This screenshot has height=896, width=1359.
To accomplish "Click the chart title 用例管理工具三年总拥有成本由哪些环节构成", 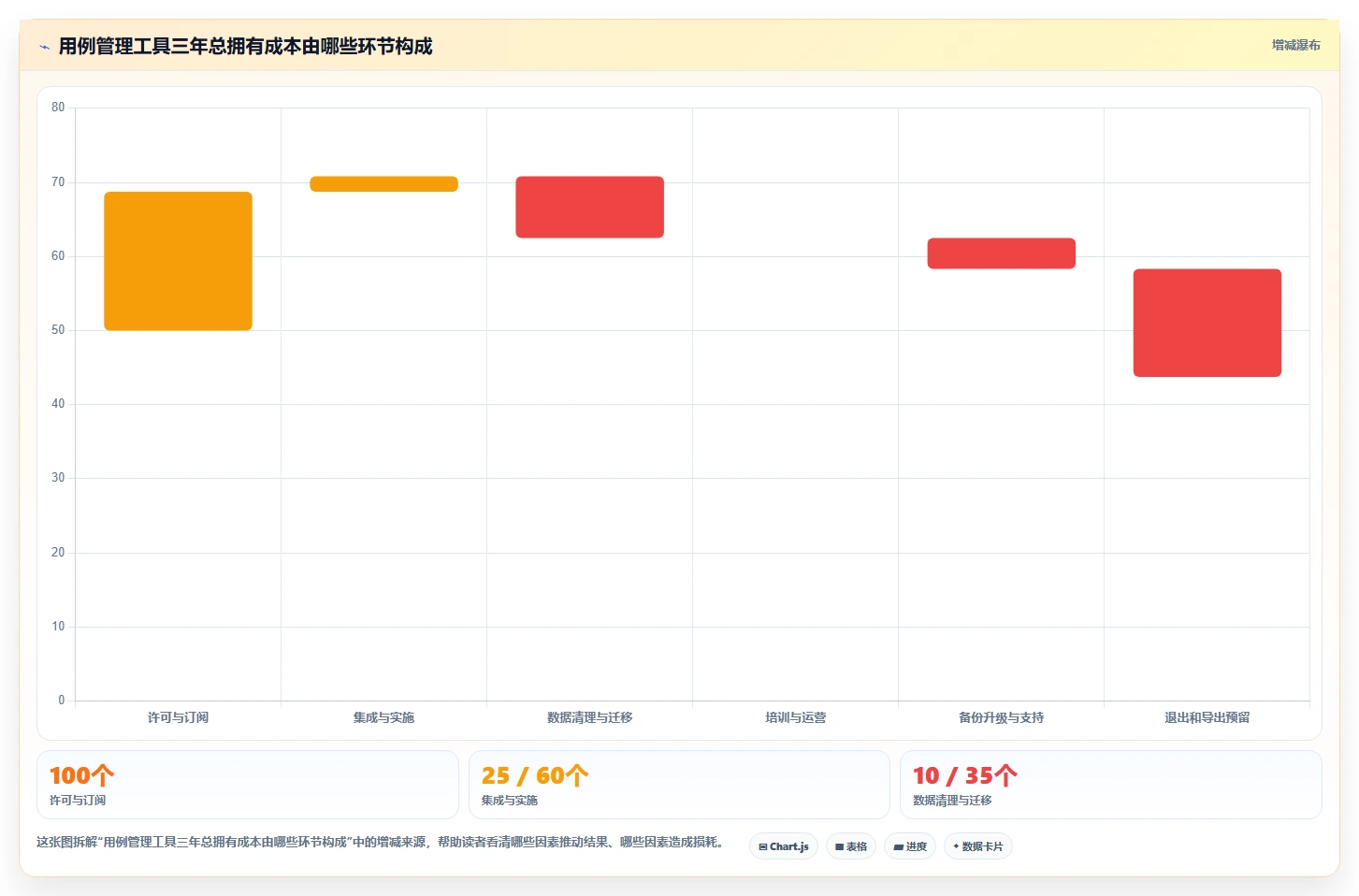I will click(x=245, y=46).
